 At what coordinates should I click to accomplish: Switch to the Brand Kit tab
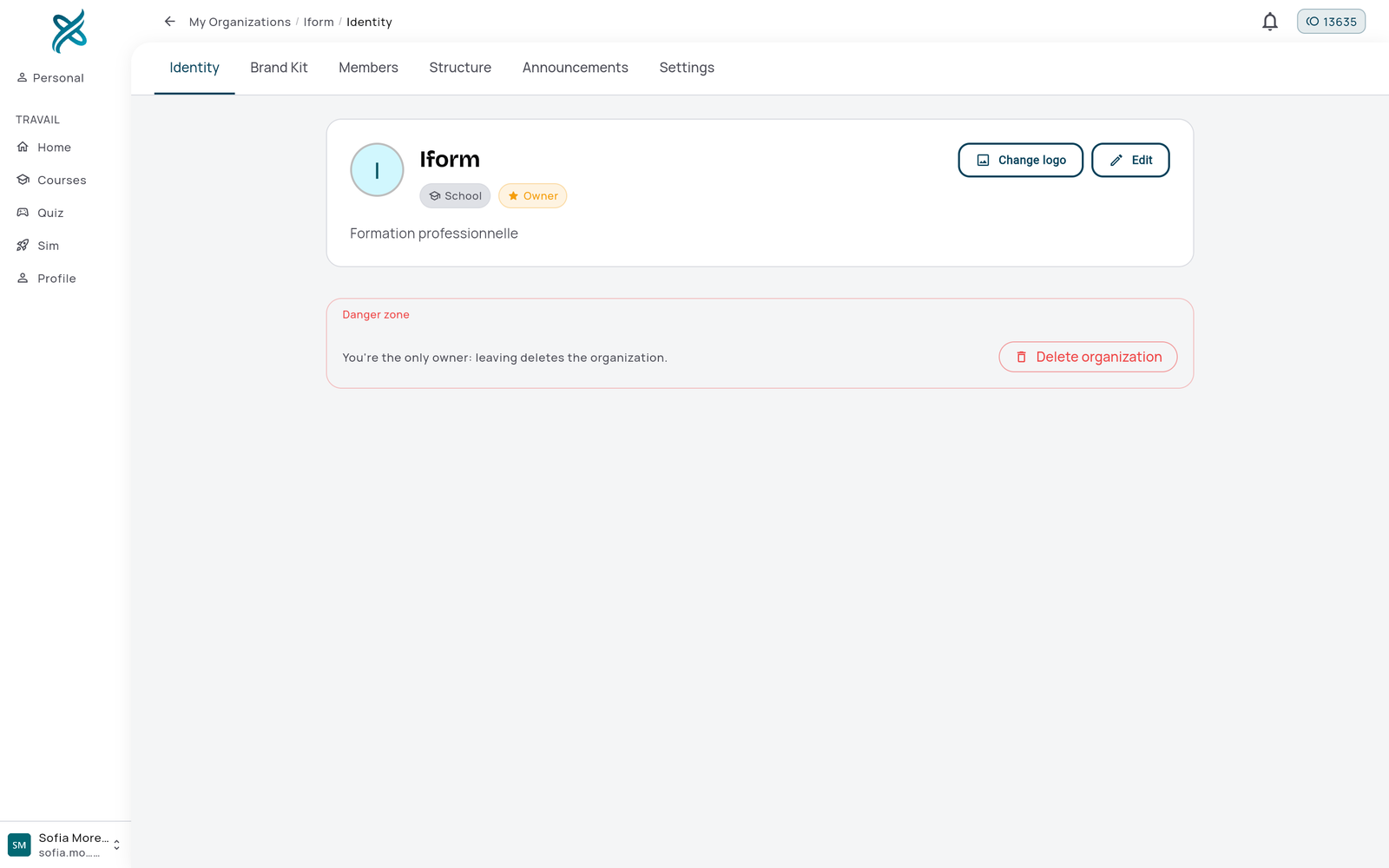(279, 68)
